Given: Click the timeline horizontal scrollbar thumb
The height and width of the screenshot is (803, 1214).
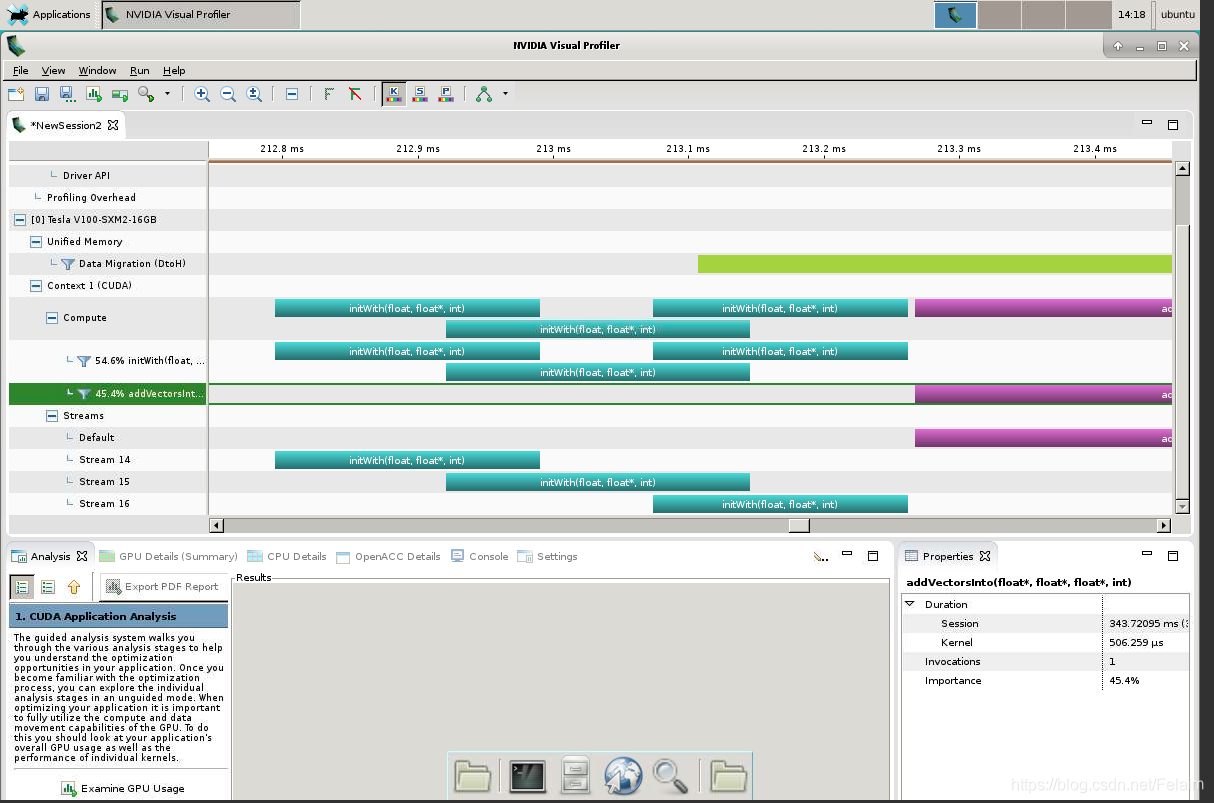Looking at the screenshot, I should pos(799,525).
